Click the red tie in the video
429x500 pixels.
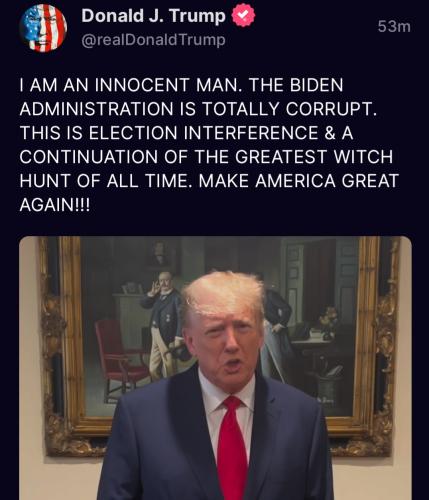233,448
